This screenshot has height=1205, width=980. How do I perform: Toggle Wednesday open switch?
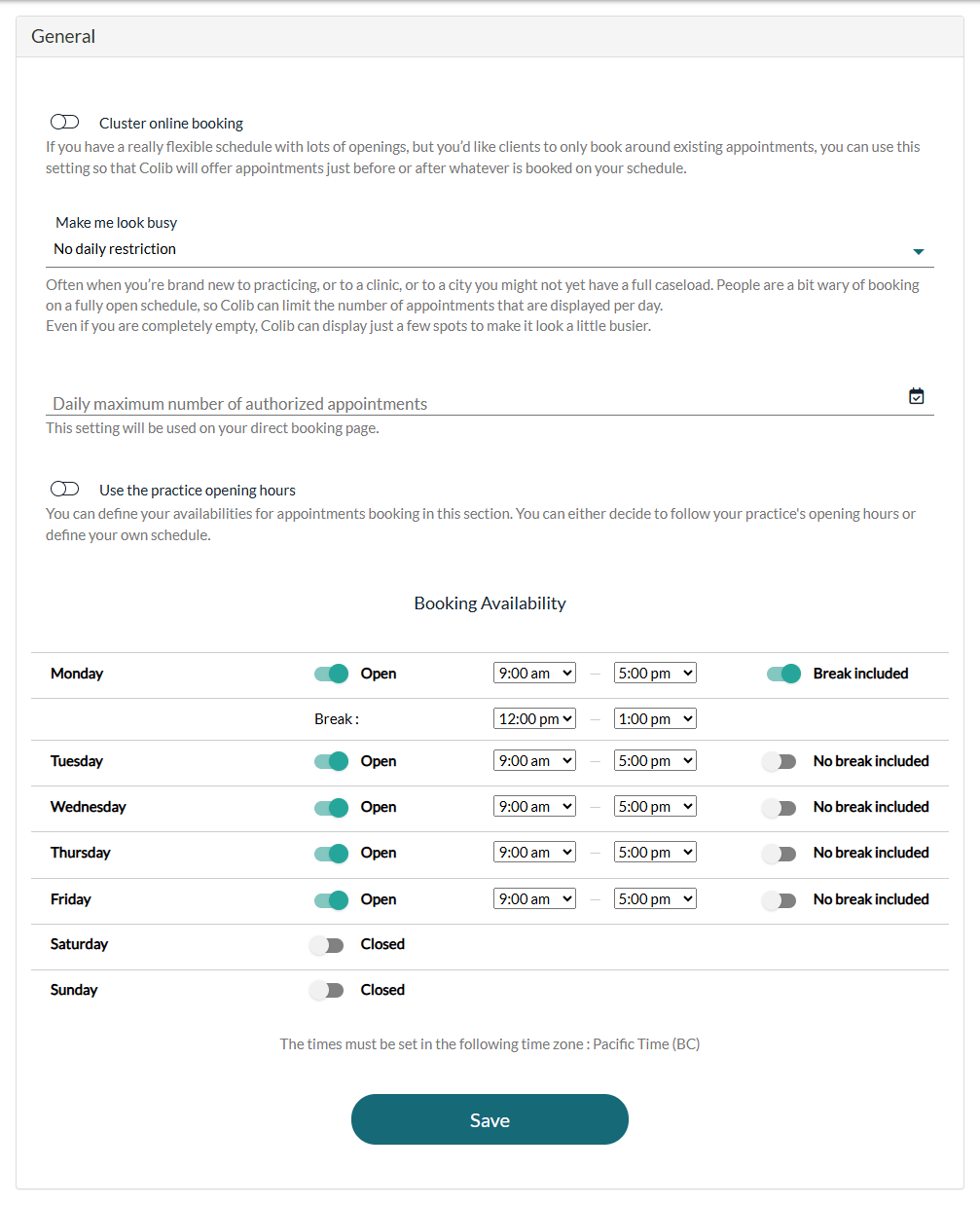coord(331,807)
